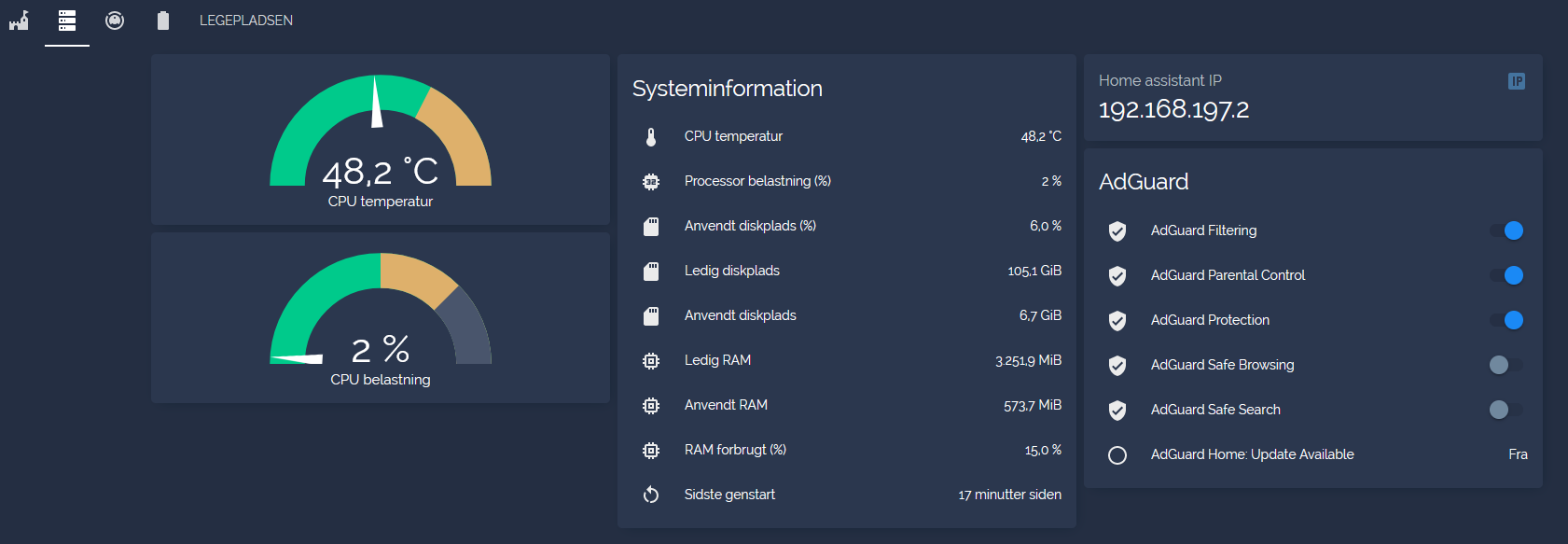Image resolution: width=1568 pixels, height=544 pixels.
Task: Click the chip icon beside Processor belastning
Action: pyautogui.click(x=651, y=181)
